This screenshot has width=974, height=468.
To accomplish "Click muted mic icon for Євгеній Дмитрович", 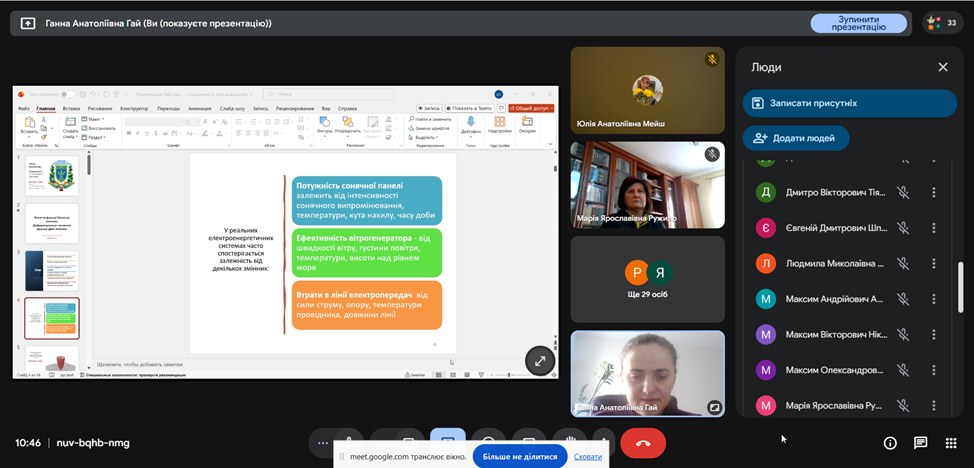I will pyautogui.click(x=903, y=228).
